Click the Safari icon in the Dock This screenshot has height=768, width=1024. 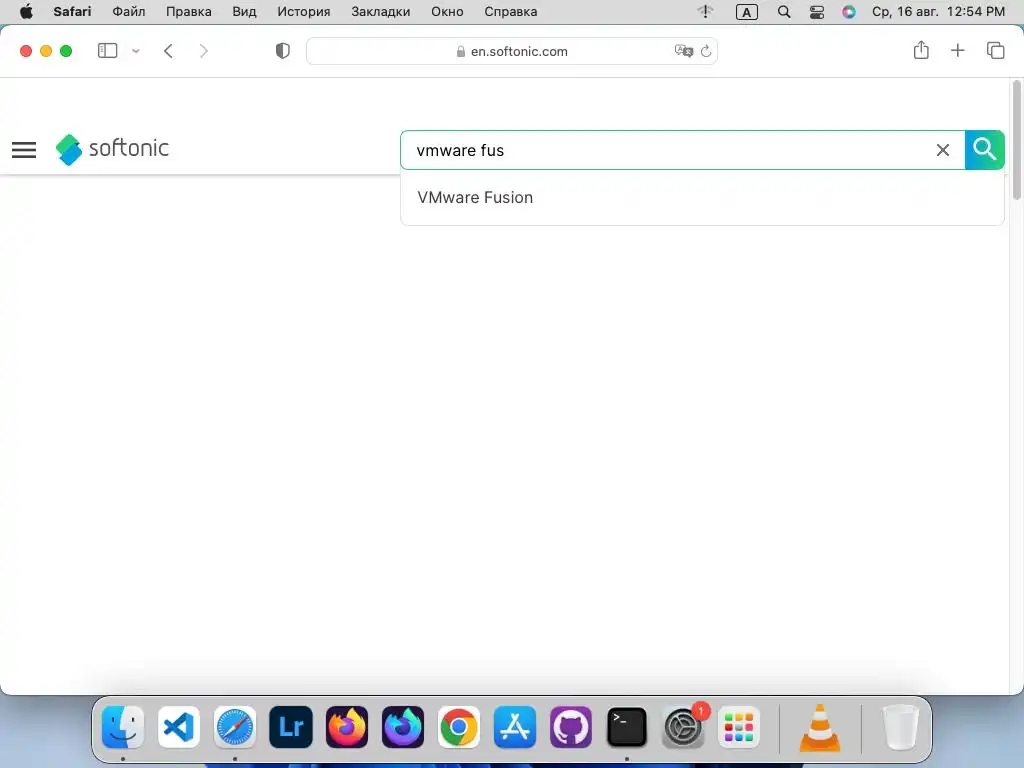[234, 726]
